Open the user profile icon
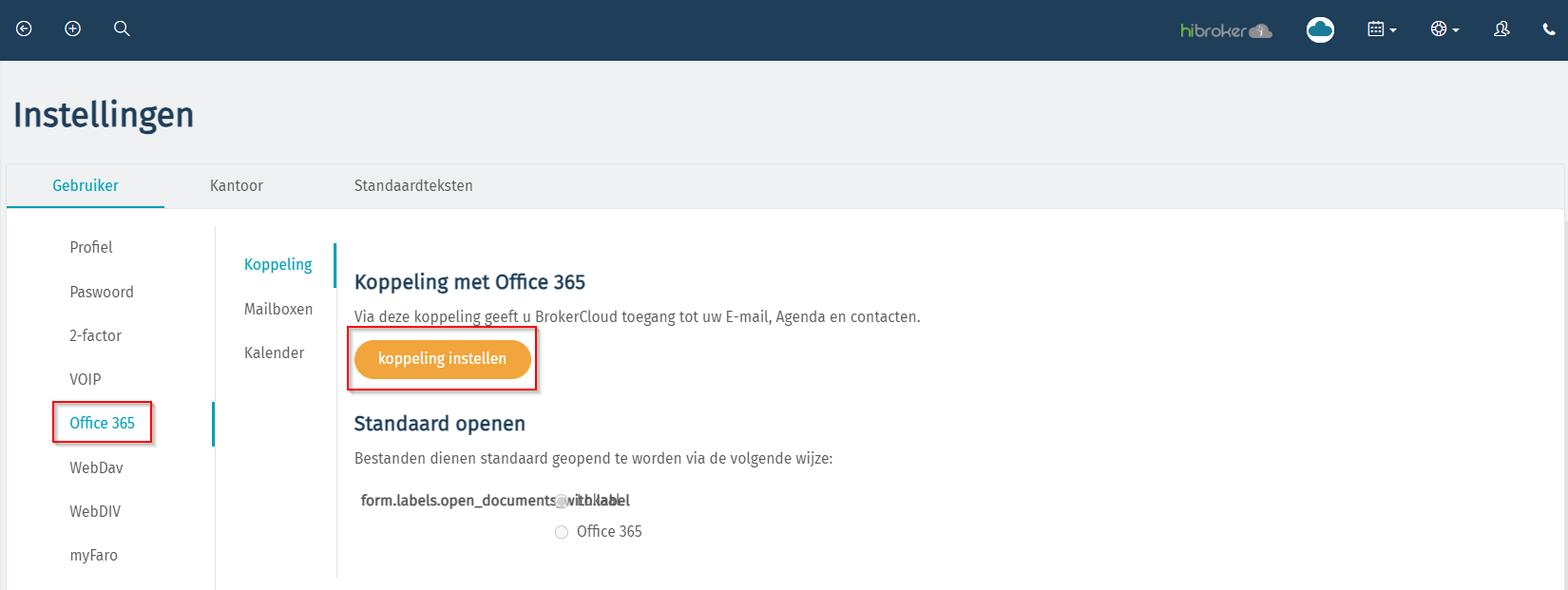 point(1501,29)
